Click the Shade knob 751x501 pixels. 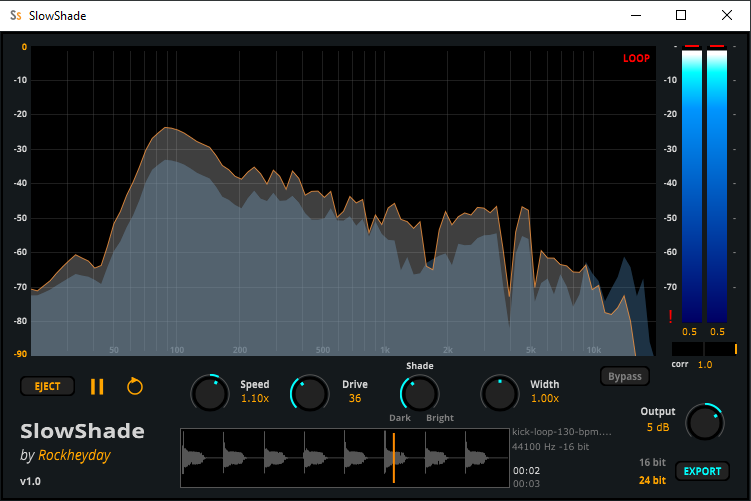tap(419, 393)
